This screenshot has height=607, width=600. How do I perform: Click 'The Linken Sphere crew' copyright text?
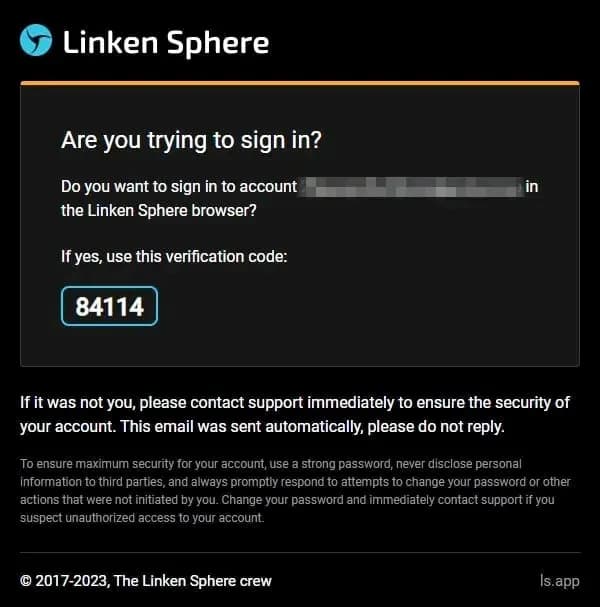193,581
